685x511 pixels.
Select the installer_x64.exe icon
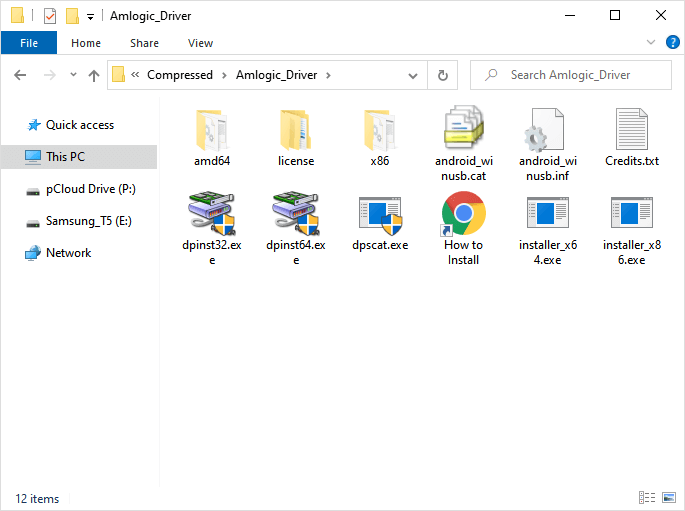[548, 213]
